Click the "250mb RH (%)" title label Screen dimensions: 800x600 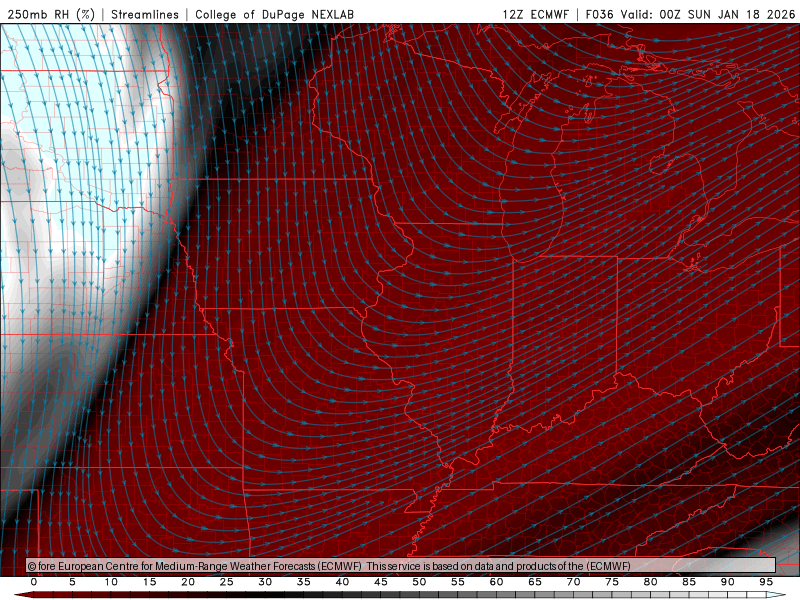point(52,14)
